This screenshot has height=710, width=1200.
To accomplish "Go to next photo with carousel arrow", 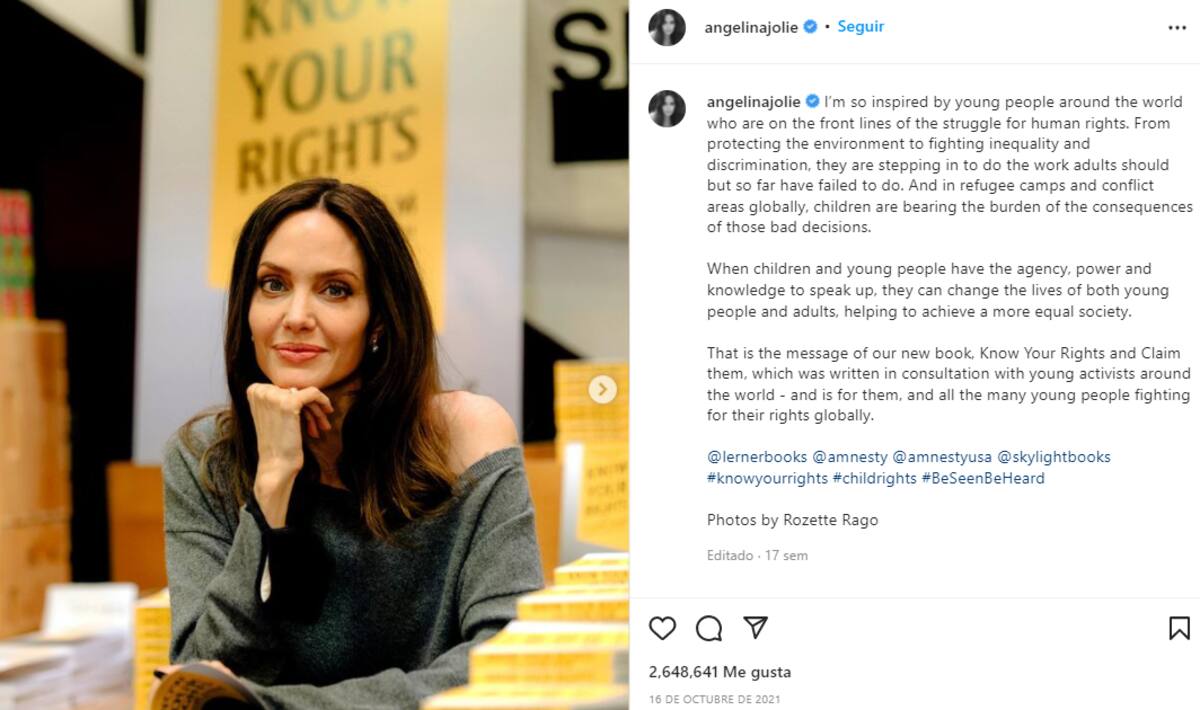I will coord(602,390).
